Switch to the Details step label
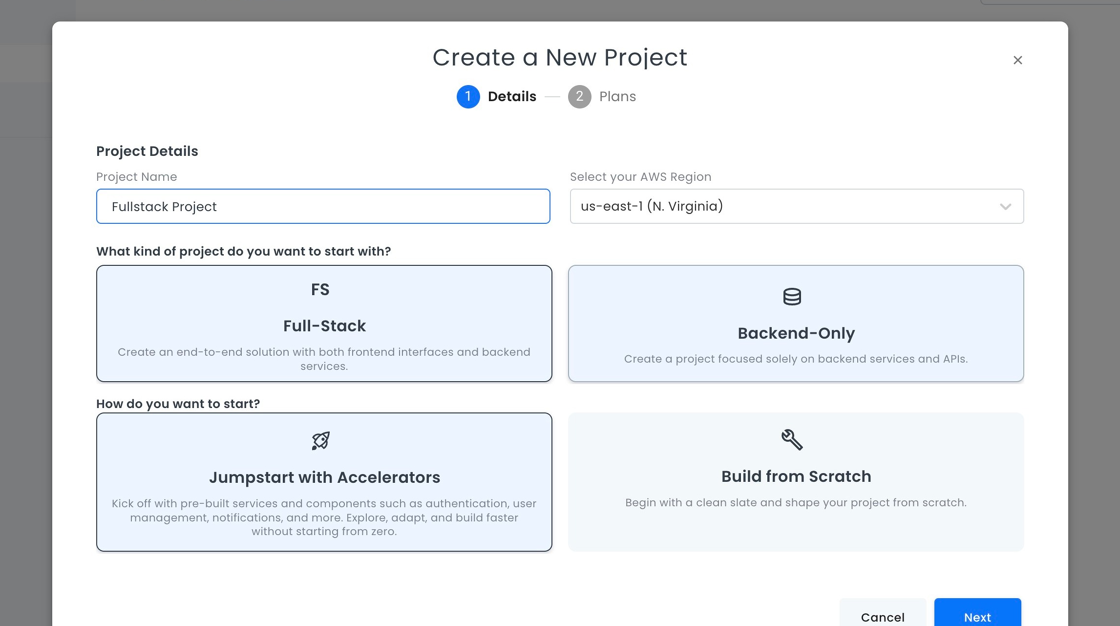The height and width of the screenshot is (626, 1120). pos(512,97)
